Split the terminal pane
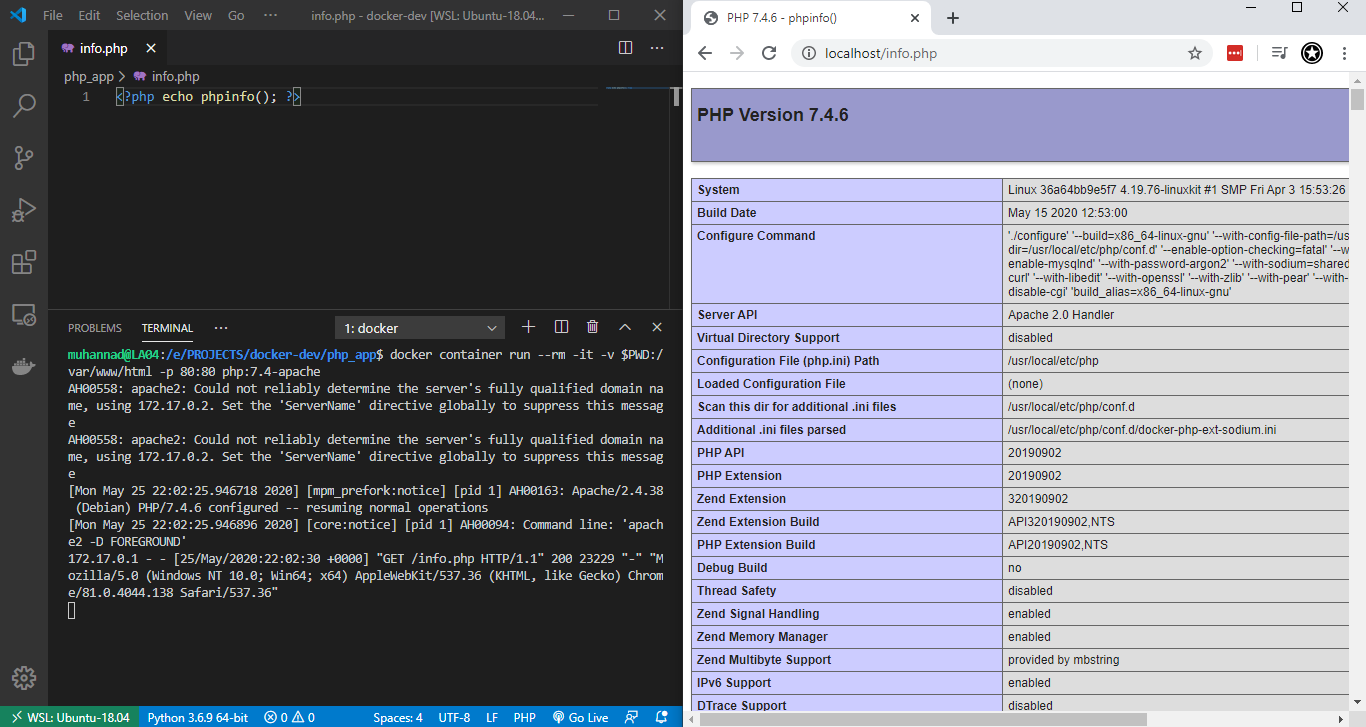The image size is (1366, 727). coord(561,327)
